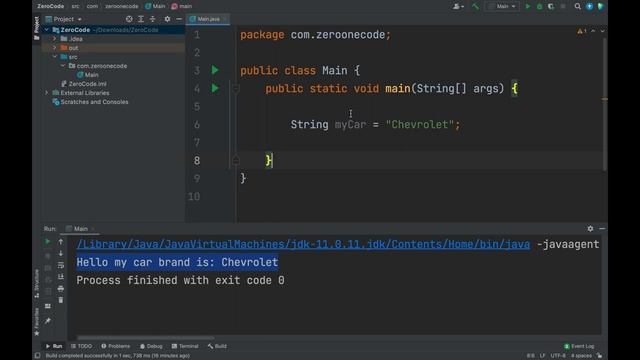Collapse the src folder

click(x=55, y=57)
